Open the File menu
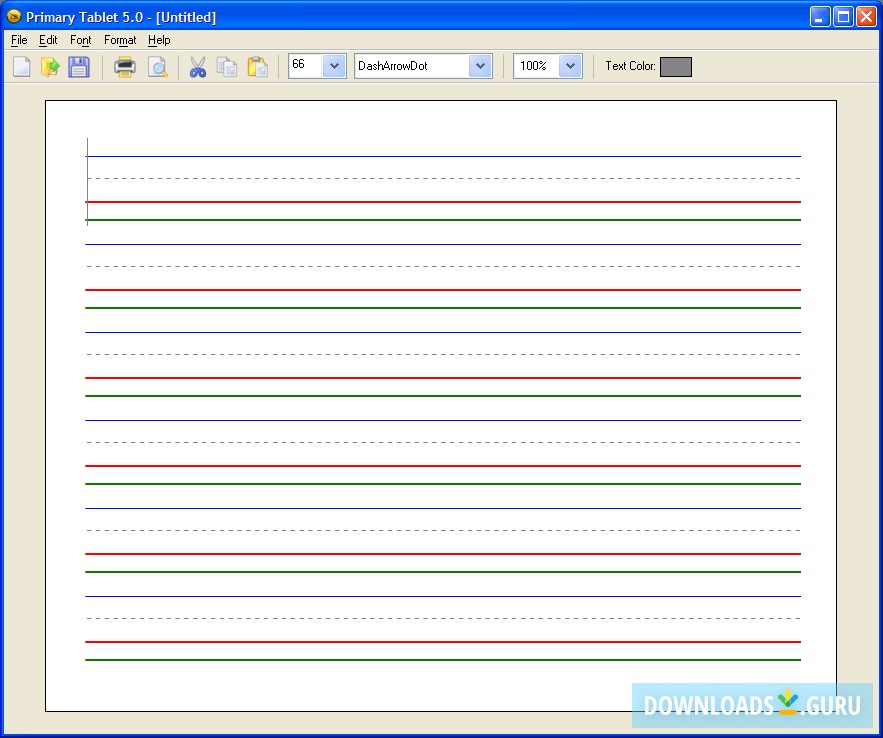The image size is (883, 738). [x=19, y=40]
